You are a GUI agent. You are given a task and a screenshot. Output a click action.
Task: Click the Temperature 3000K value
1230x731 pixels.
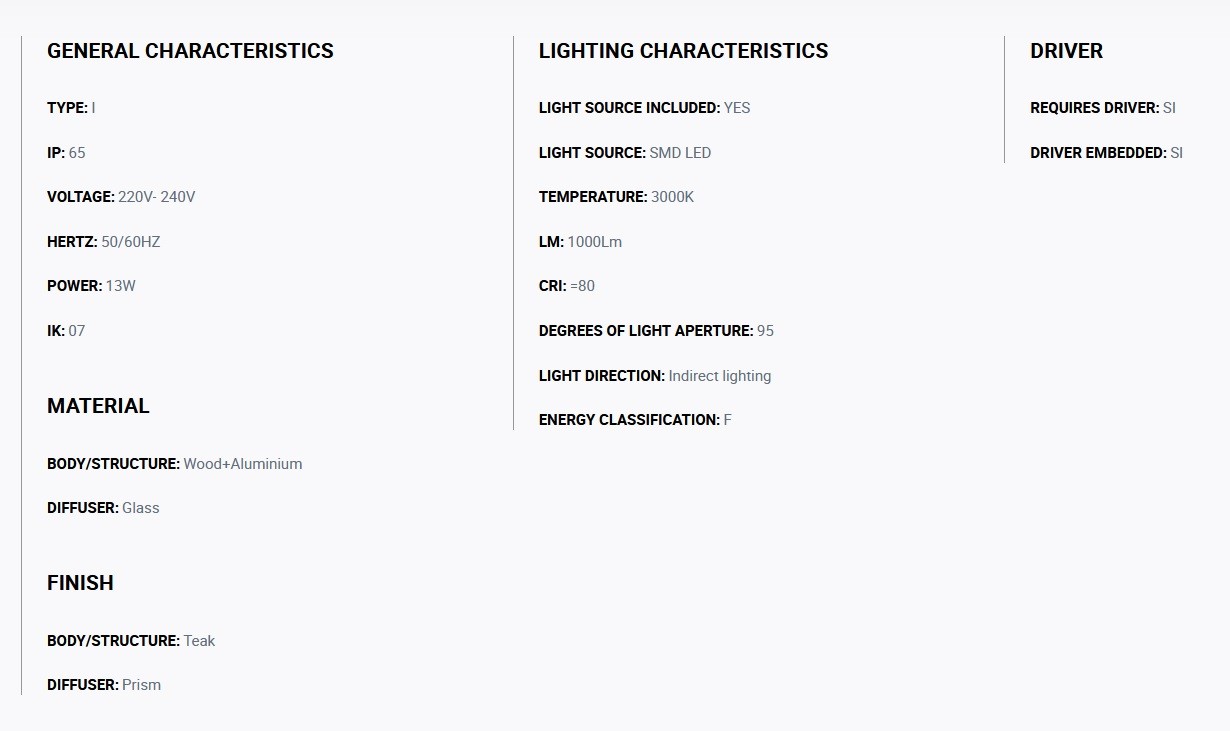tap(672, 197)
